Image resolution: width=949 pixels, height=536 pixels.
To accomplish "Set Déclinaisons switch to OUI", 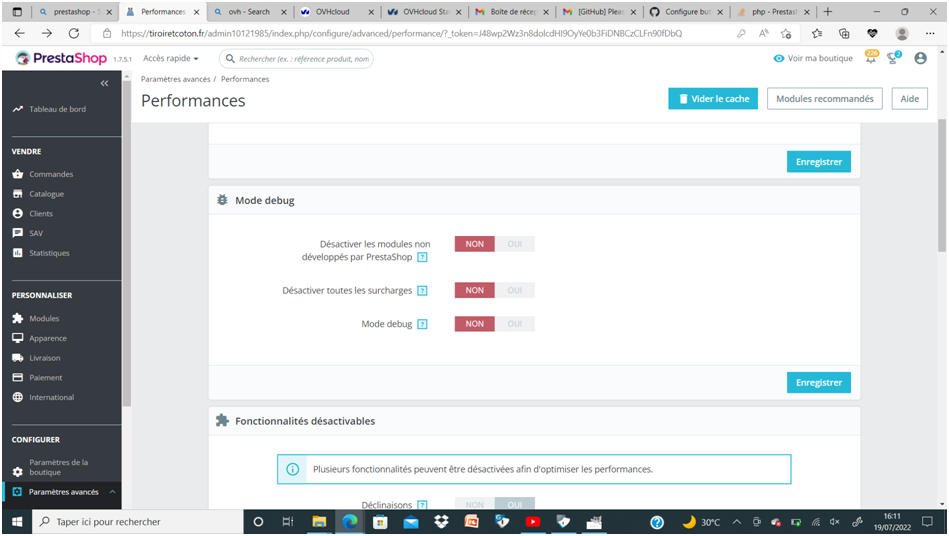I will (515, 503).
